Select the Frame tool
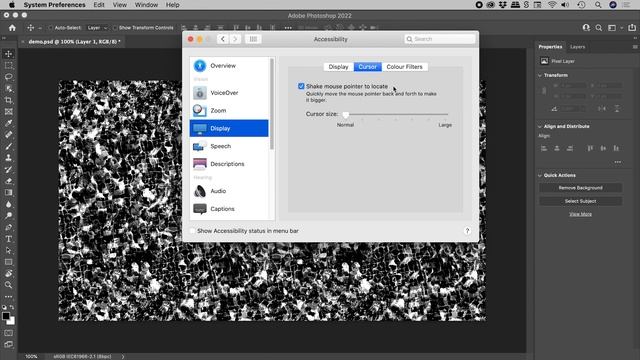The image size is (640, 360). [9, 111]
